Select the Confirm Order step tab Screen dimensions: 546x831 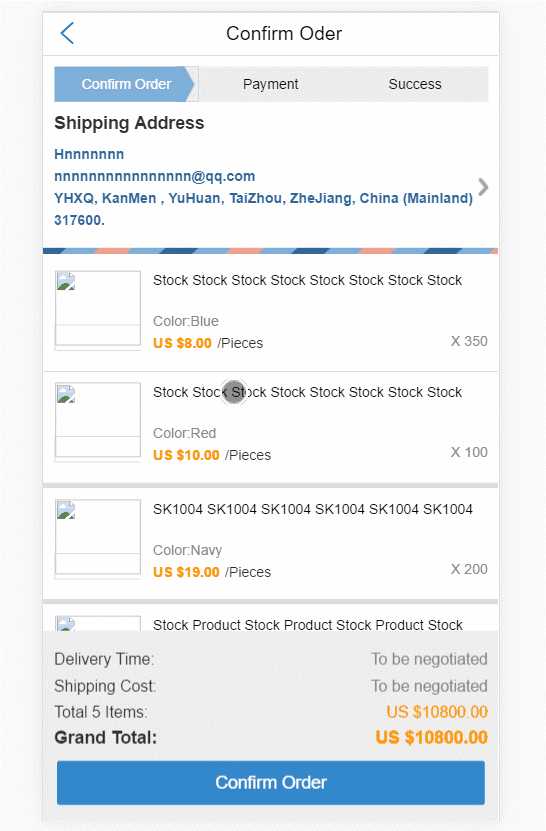125,84
